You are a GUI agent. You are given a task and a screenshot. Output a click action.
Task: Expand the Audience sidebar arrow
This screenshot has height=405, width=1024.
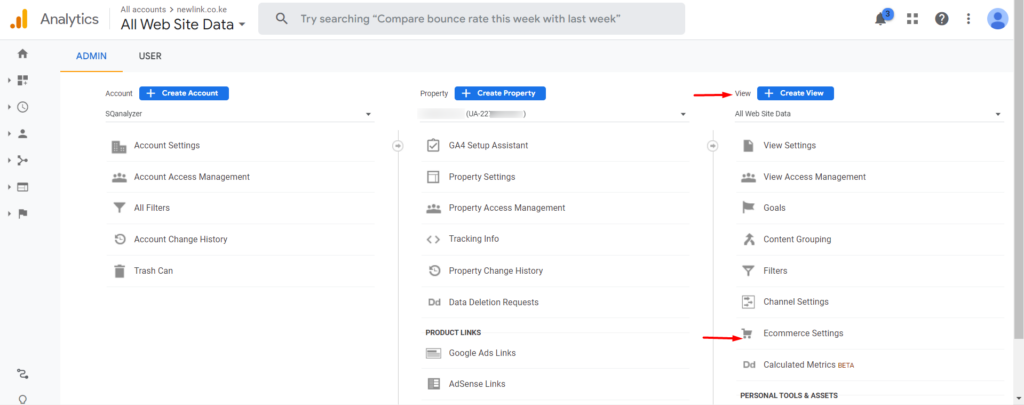9,134
